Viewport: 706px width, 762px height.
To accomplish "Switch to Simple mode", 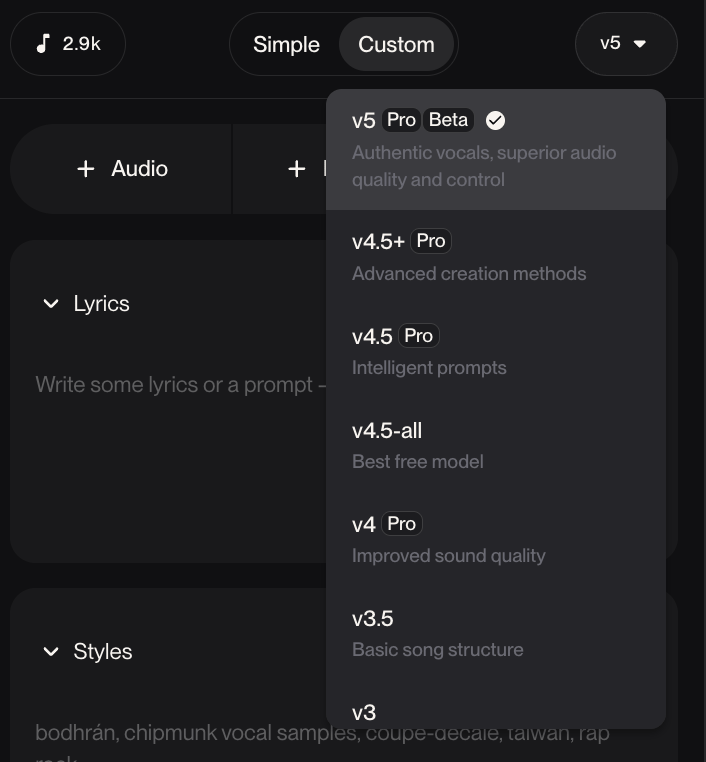I will [x=286, y=44].
